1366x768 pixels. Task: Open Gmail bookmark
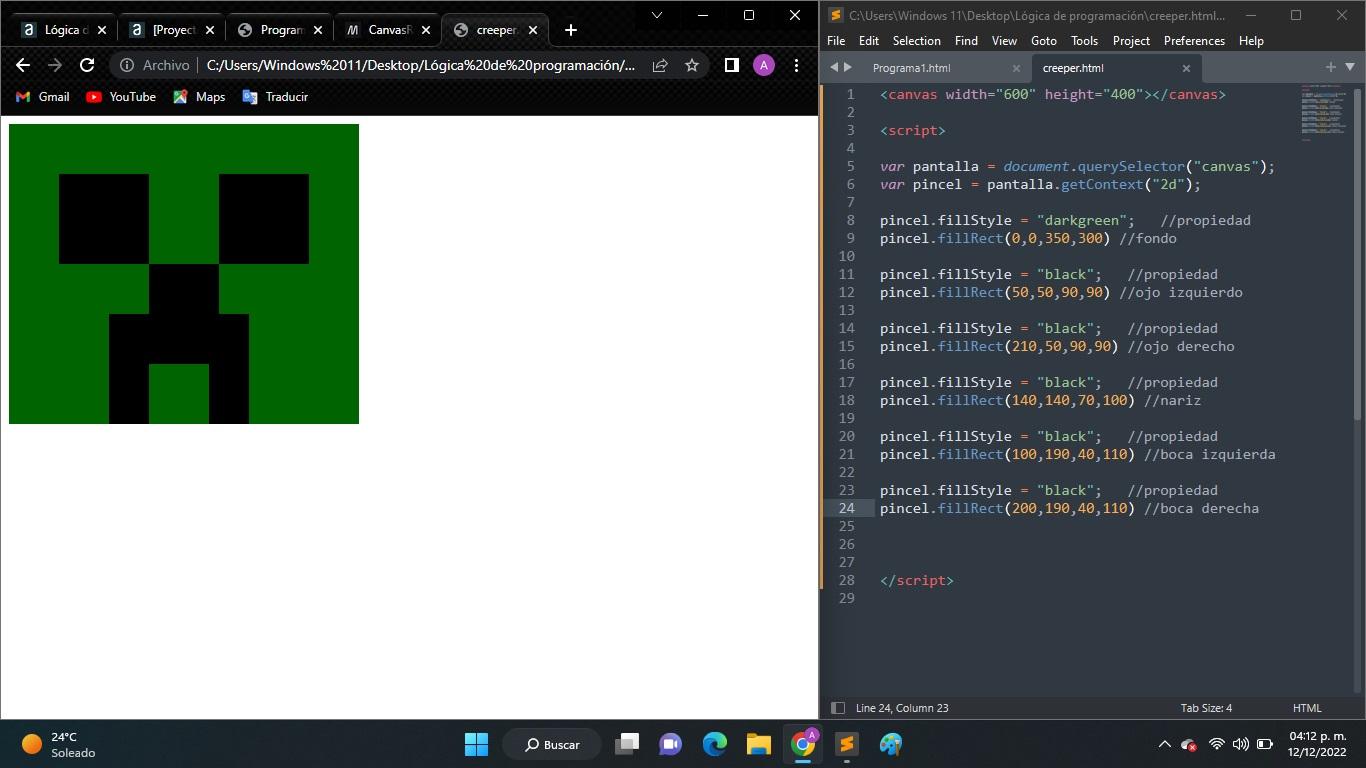43,97
